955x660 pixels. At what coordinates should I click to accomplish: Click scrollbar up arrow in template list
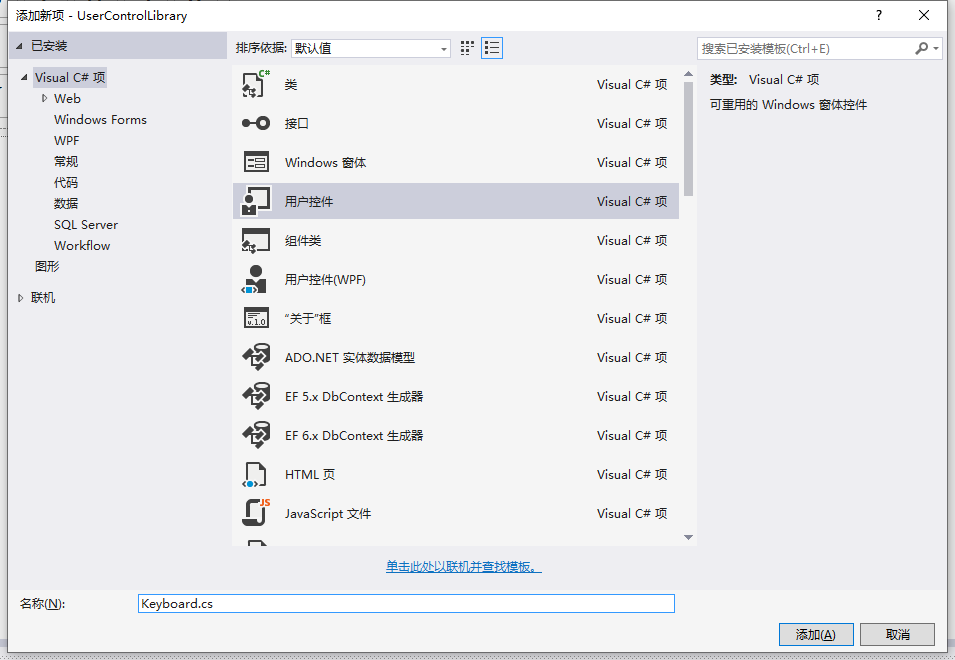688,74
